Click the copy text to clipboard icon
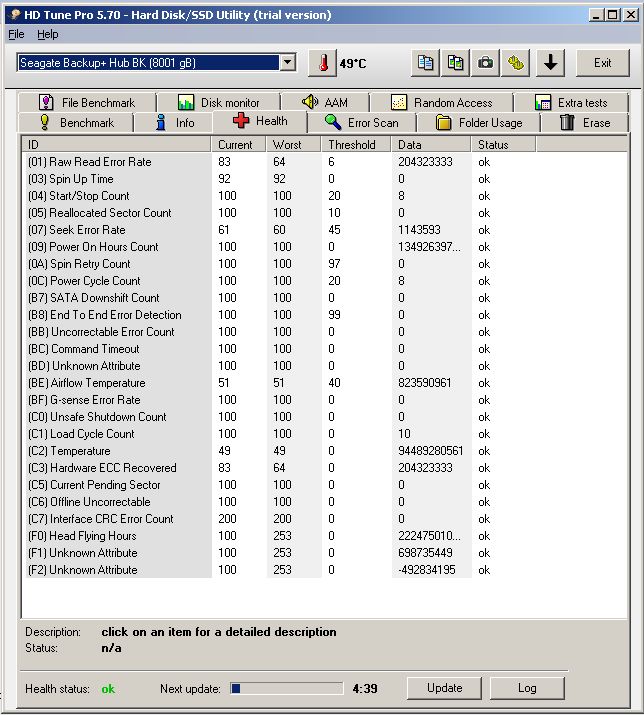 coord(426,63)
